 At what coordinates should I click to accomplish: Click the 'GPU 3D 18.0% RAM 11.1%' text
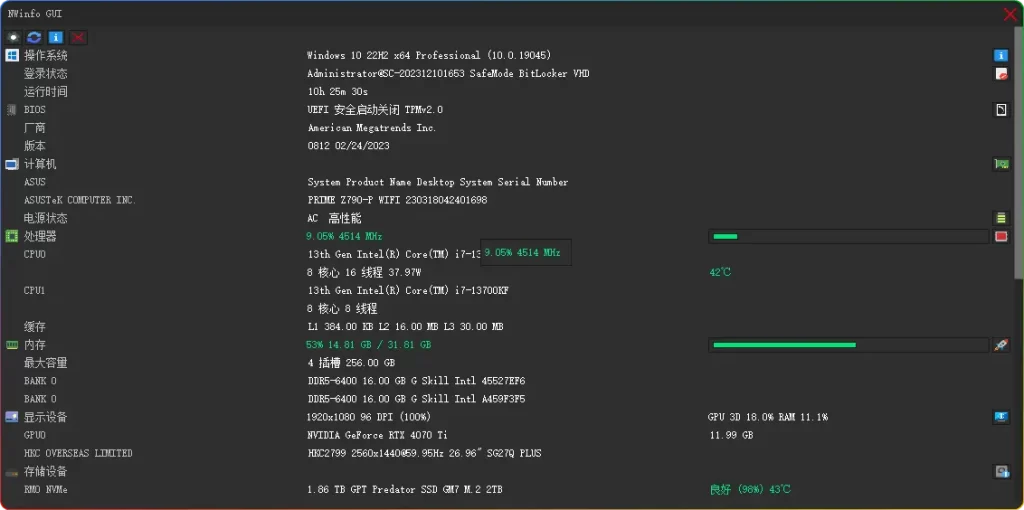[x=769, y=417]
